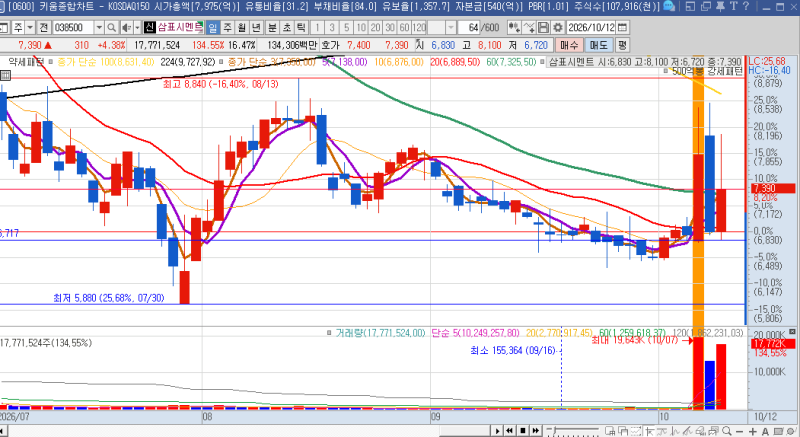Click the 매수 buy button
The image size is (800, 437).
(569, 45)
